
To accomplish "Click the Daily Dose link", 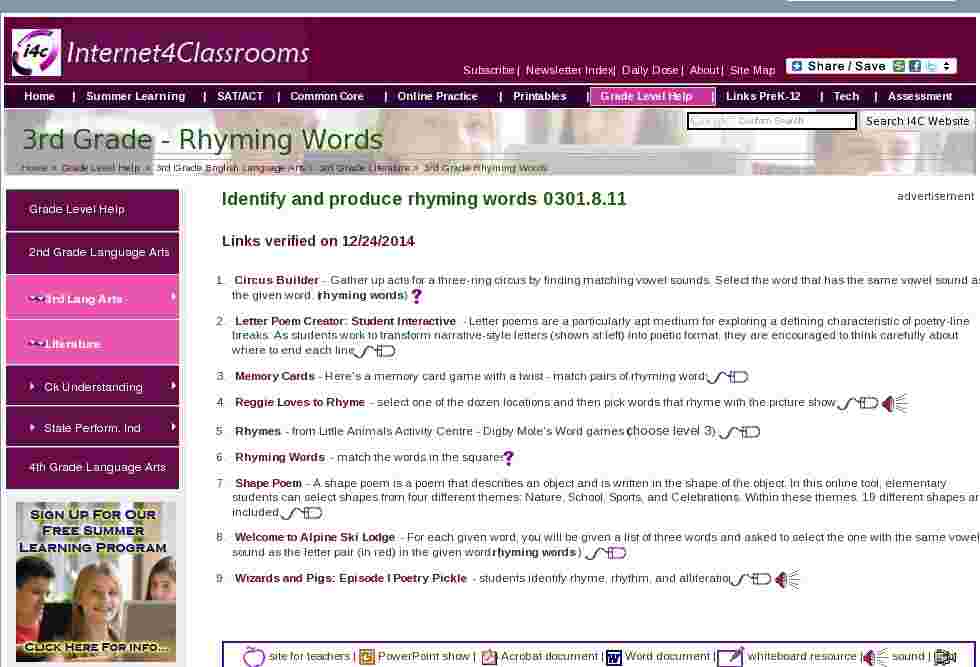I will (650, 71).
